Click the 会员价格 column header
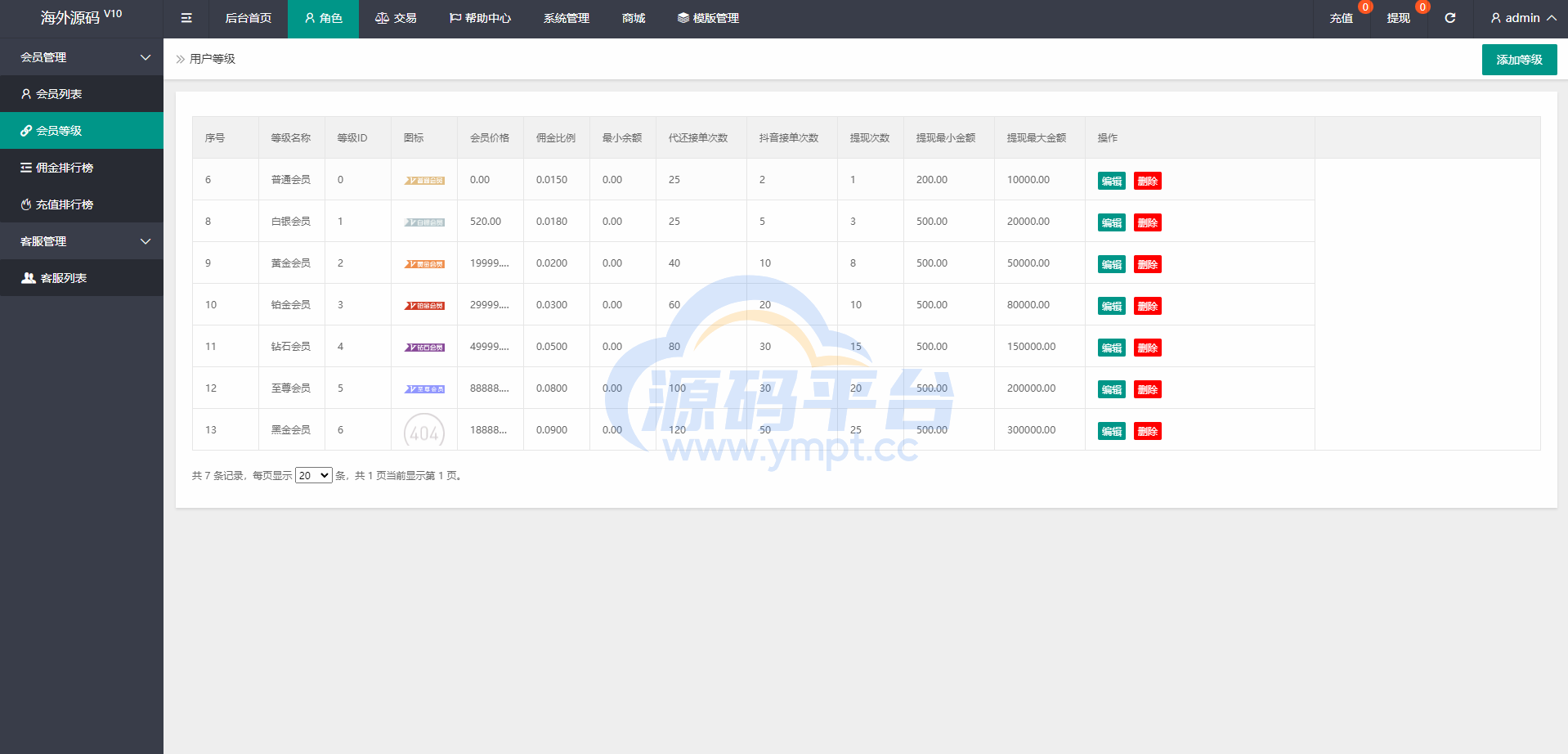 point(490,138)
